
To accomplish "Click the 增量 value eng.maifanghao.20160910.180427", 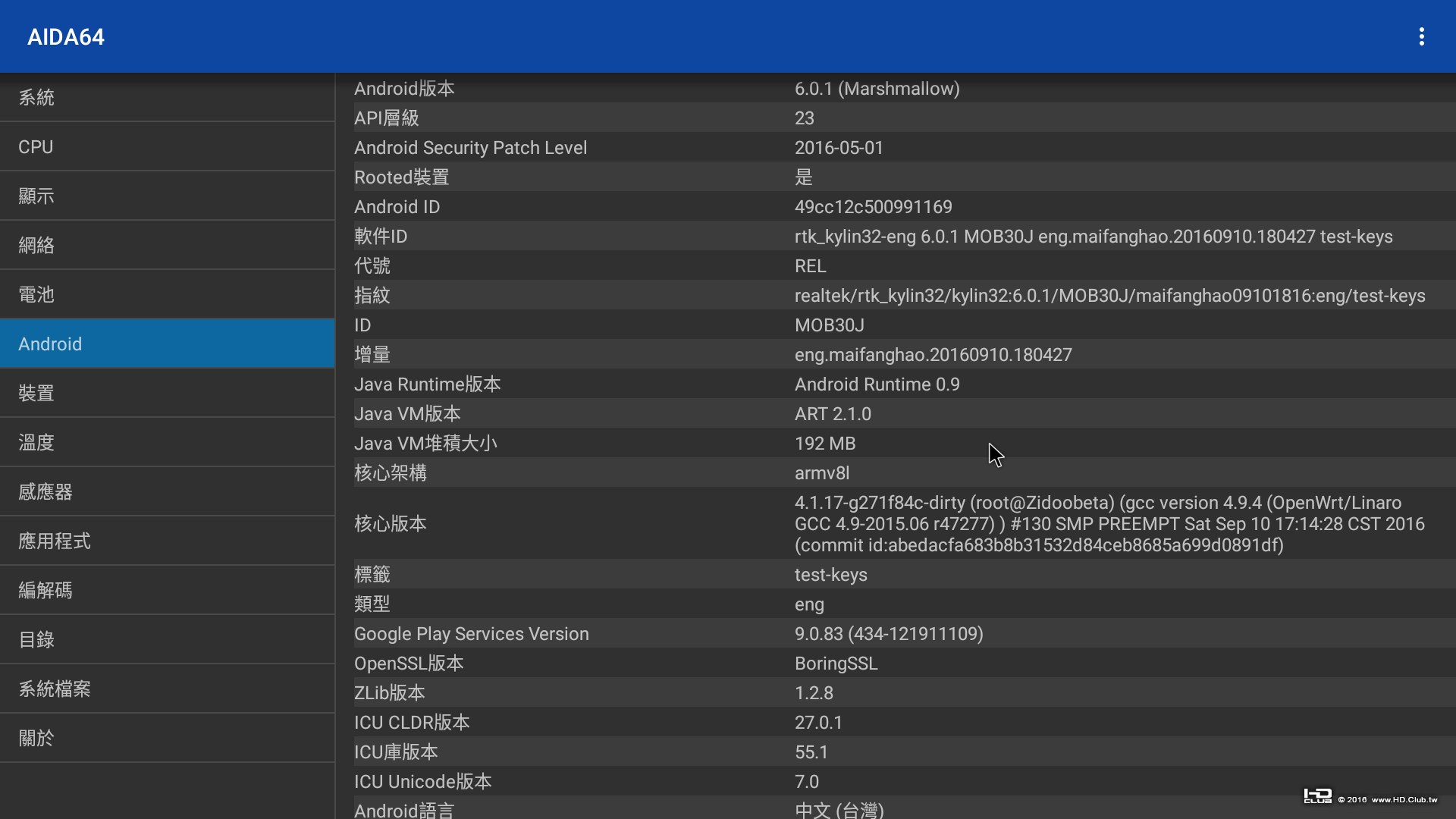I will coord(934,355).
